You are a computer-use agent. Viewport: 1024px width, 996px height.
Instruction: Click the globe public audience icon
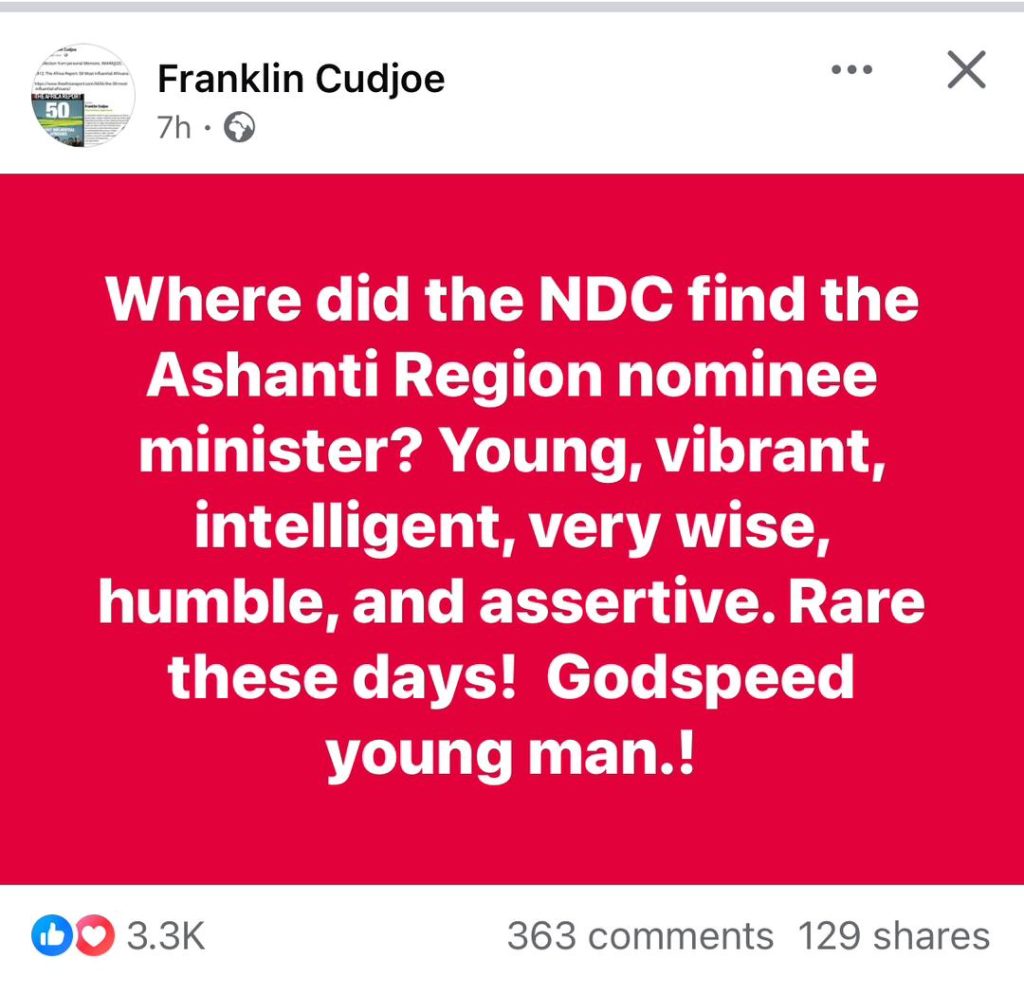point(239,127)
